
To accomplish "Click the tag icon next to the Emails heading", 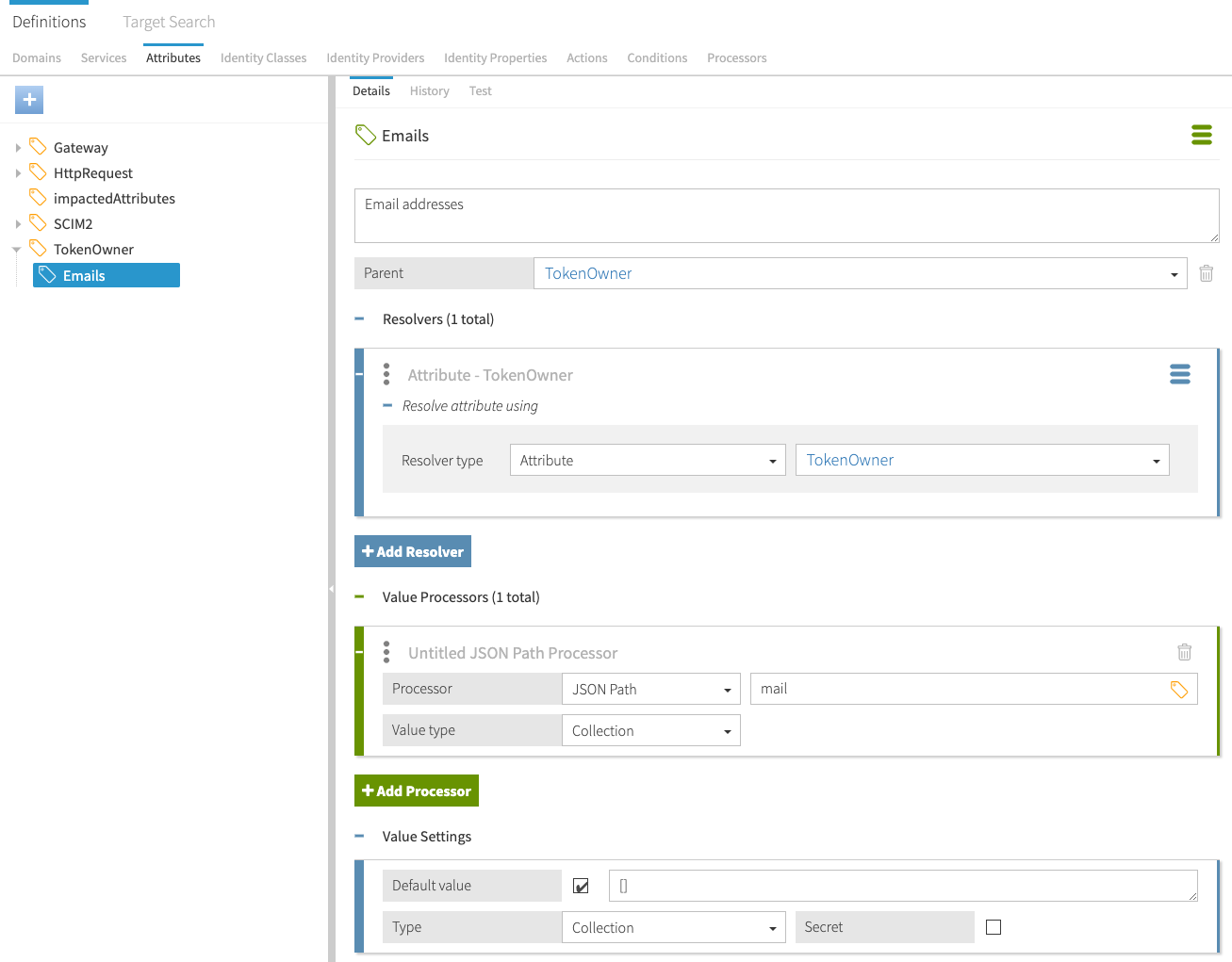I will click(366, 134).
